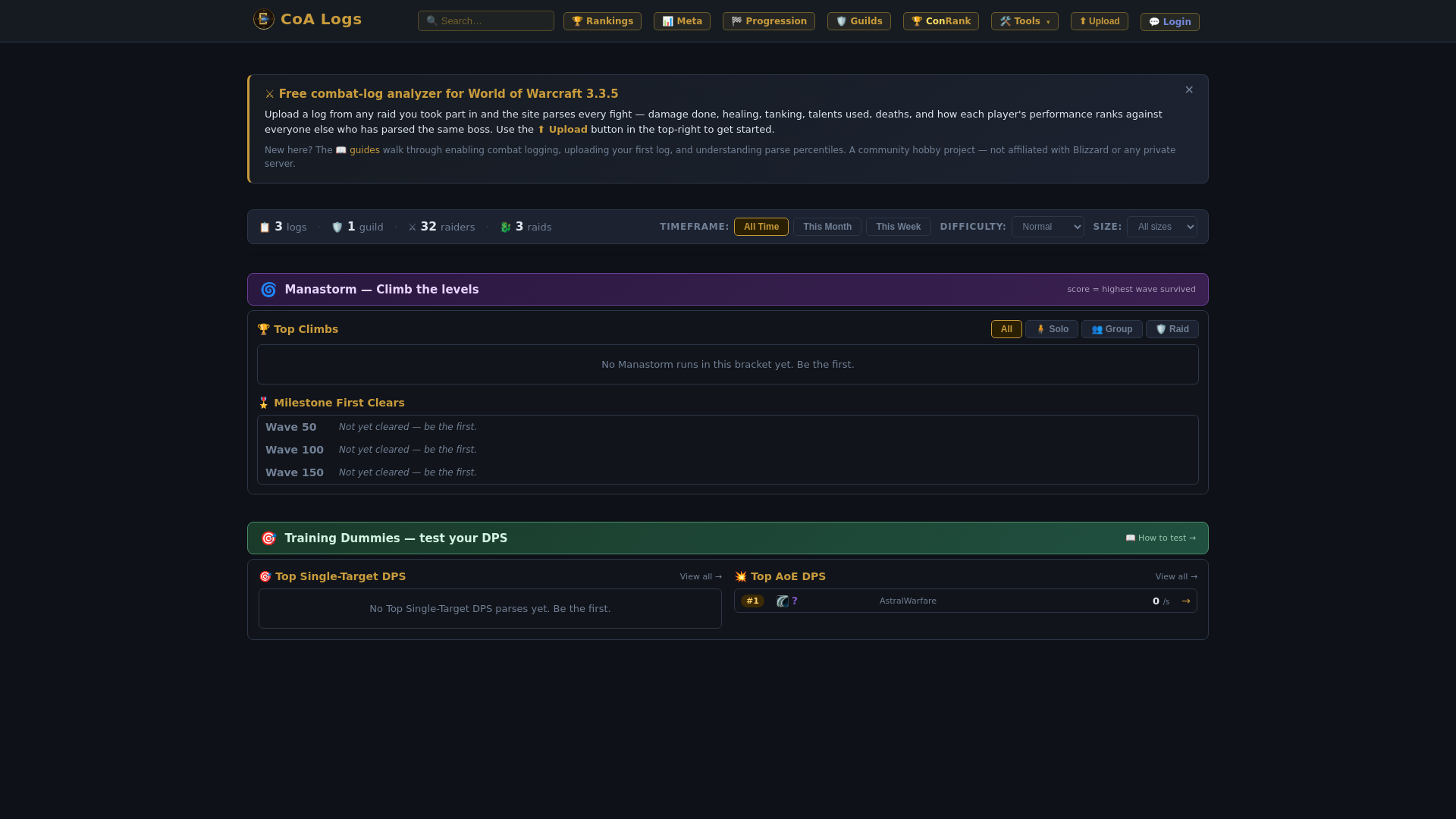
Task: Click the shield icon beside 1 guild
Action: point(337,227)
